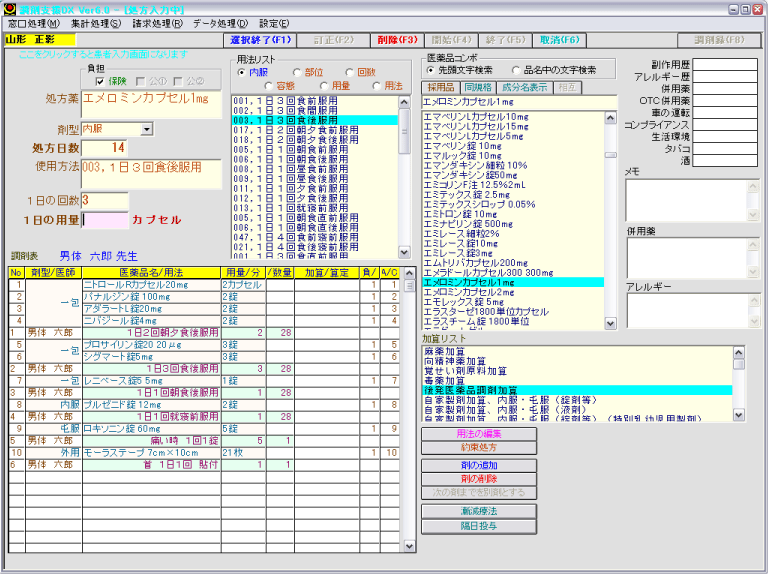The height and width of the screenshot is (574, 768).
Task: Click patient name 山形 正彩 label
Action: [x=40, y=40]
